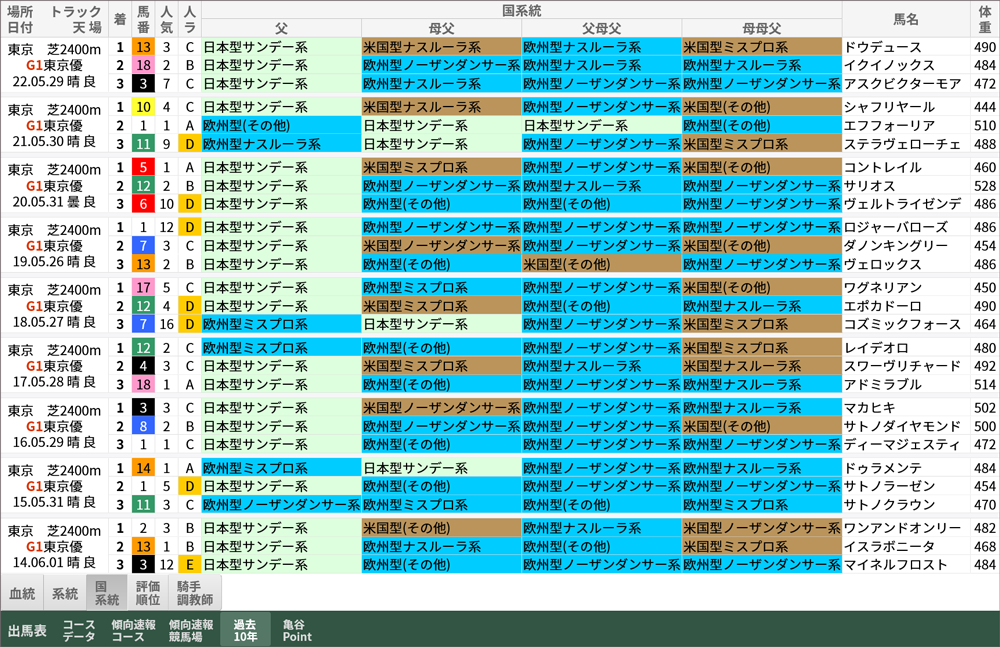The height and width of the screenshot is (647, 1000).
Task: Open the 評価順位 tab
Action: tap(148, 593)
